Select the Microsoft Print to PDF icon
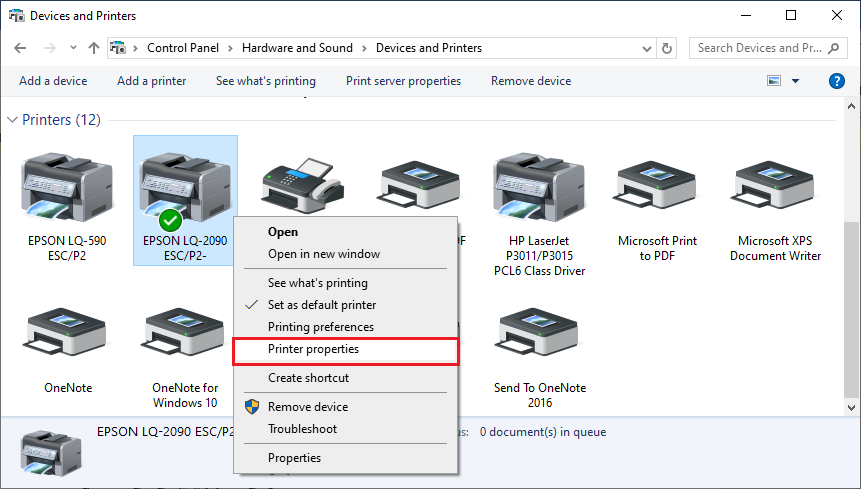Image resolution: width=861 pixels, height=489 pixels. (657, 186)
